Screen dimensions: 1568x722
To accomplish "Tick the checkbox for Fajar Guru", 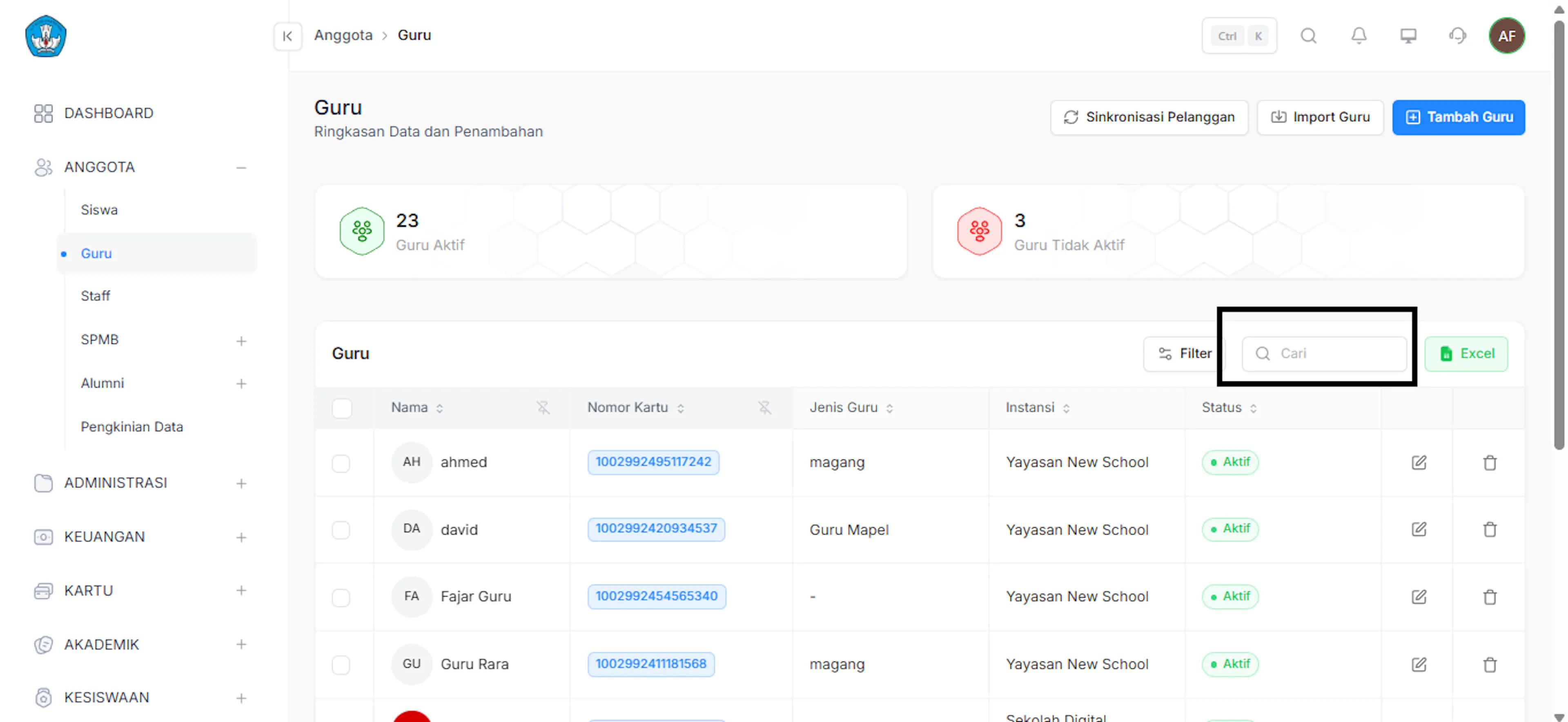I will (341, 597).
